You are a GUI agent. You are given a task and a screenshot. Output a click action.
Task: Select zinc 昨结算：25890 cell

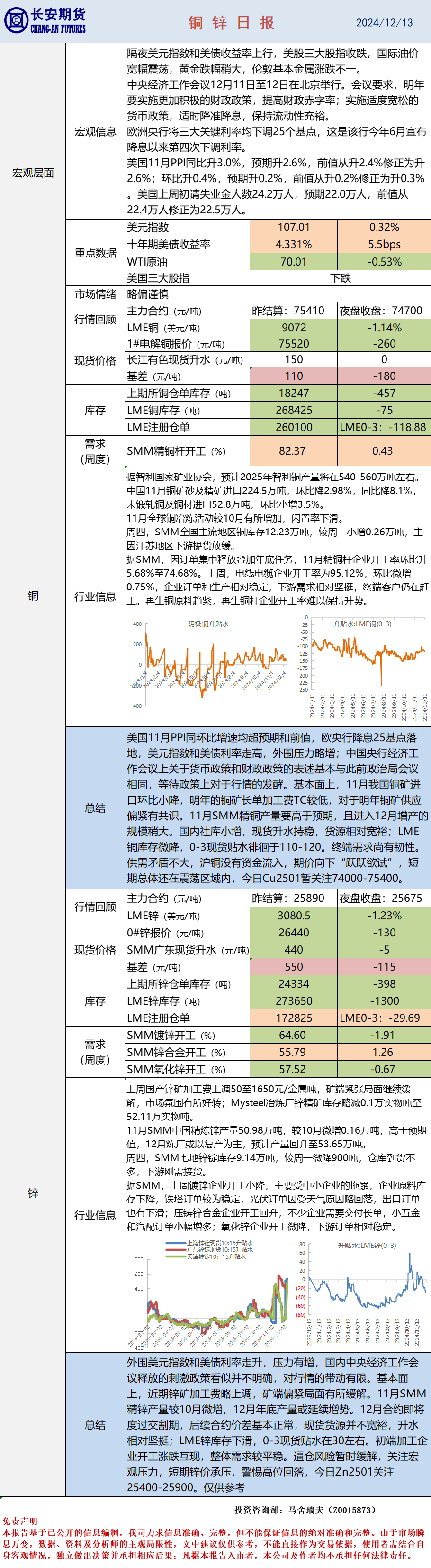294,898
